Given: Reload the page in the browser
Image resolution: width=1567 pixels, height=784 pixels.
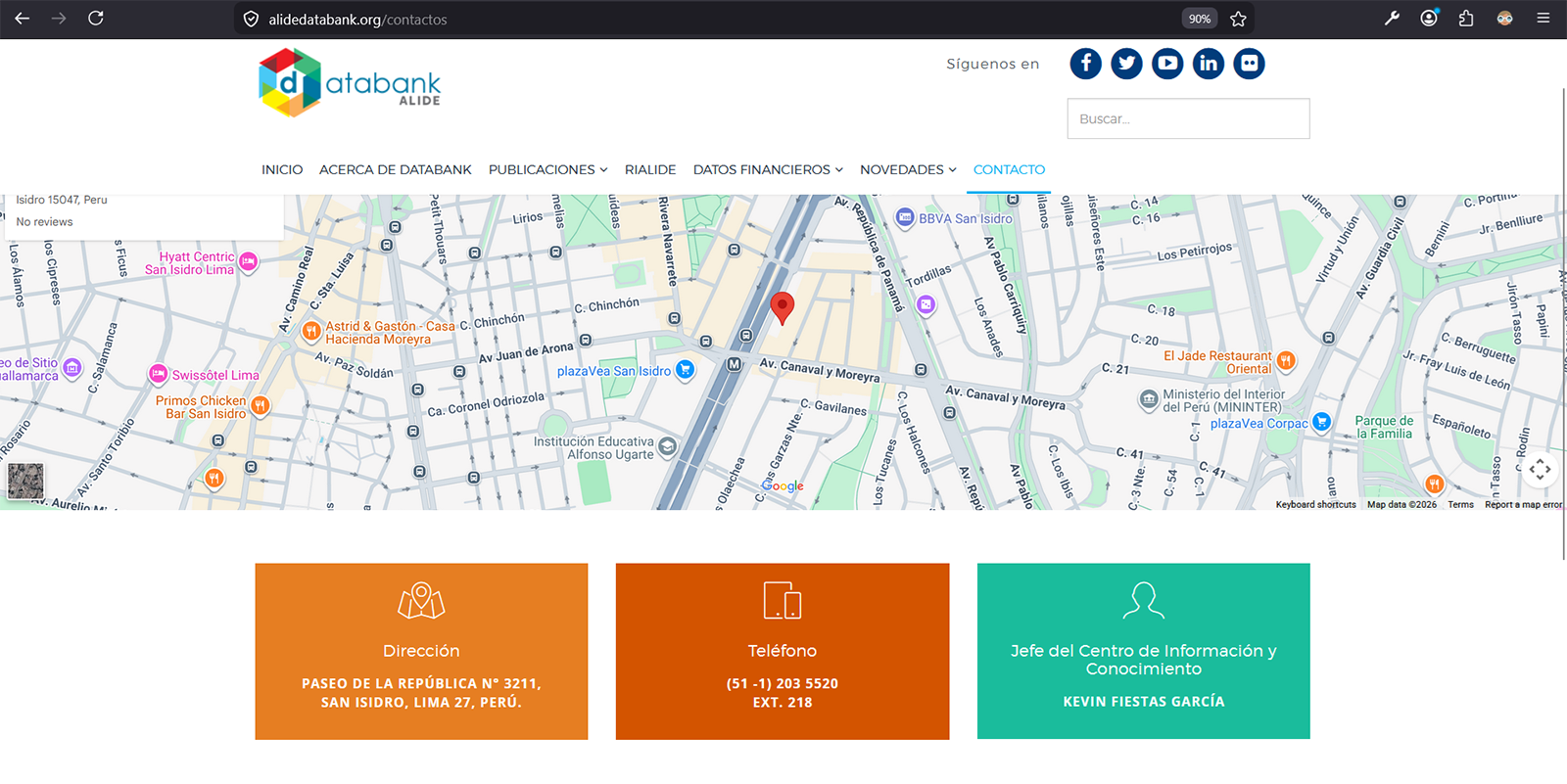Looking at the screenshot, I should (96, 19).
